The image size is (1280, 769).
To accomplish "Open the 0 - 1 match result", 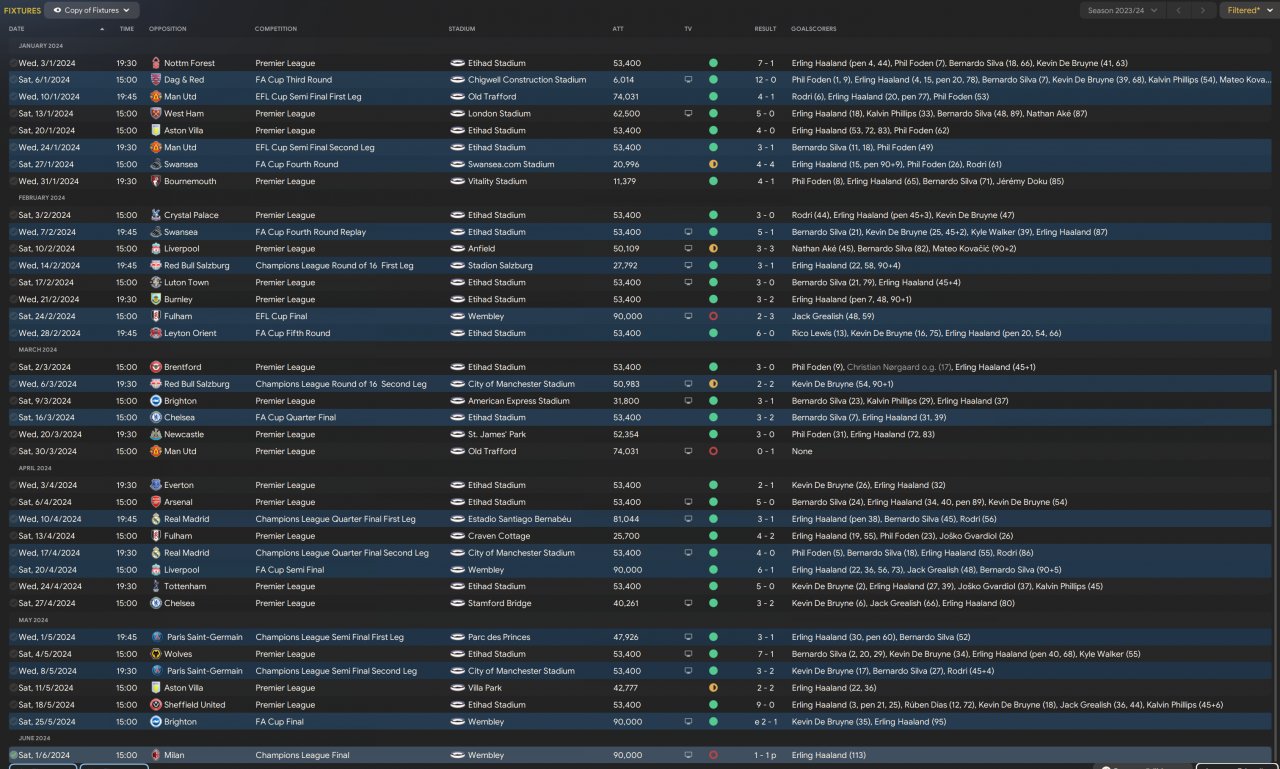I will tap(766, 451).
